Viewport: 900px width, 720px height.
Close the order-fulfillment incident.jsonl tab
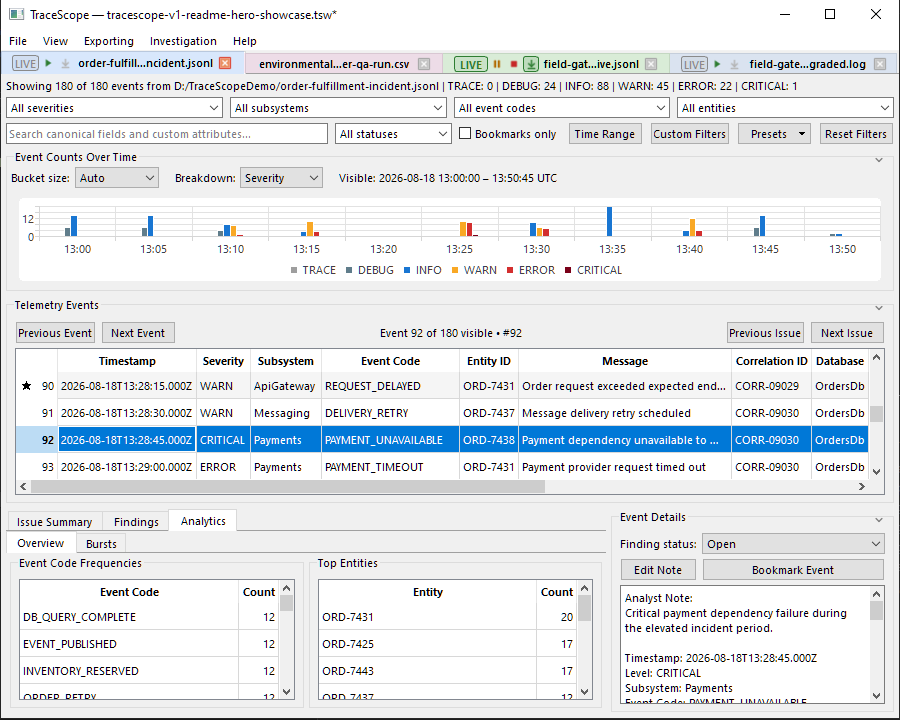coord(225,63)
